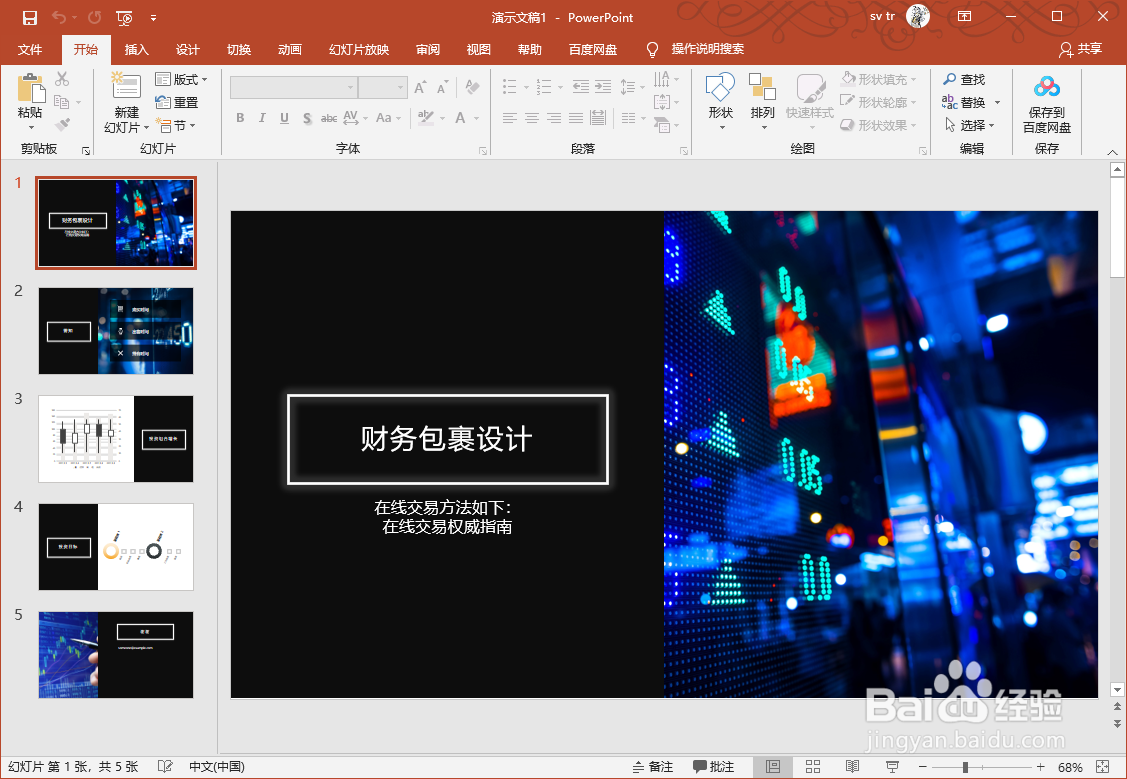Viewport: 1127px width, 779px height.
Task: Open the font name combo box
Action: (294, 87)
